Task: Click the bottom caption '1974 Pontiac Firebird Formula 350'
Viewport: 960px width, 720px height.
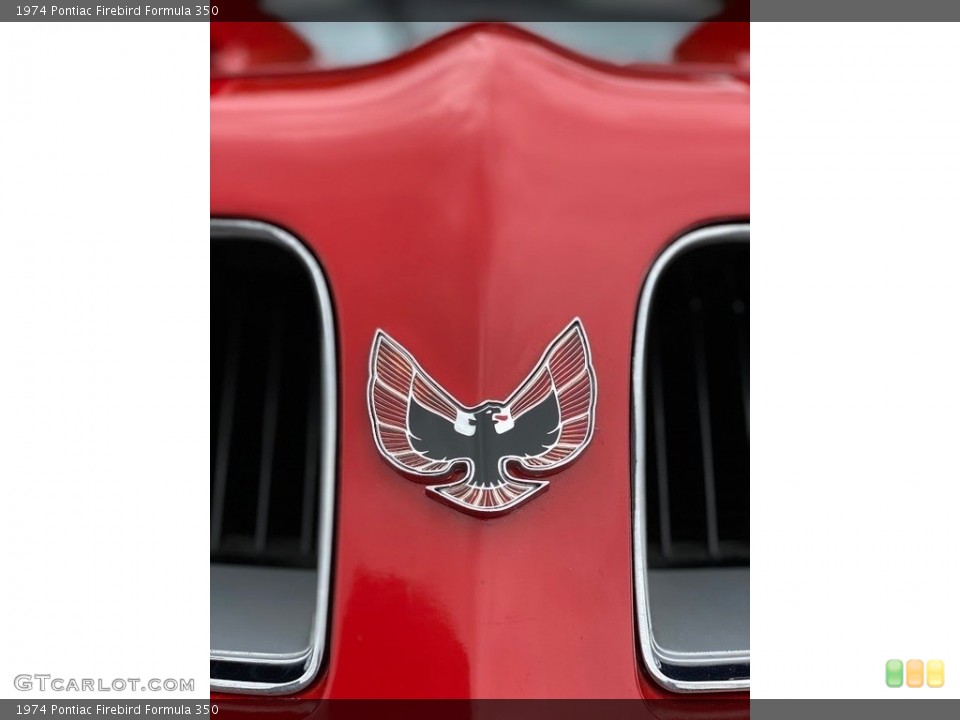Action: click(117, 710)
